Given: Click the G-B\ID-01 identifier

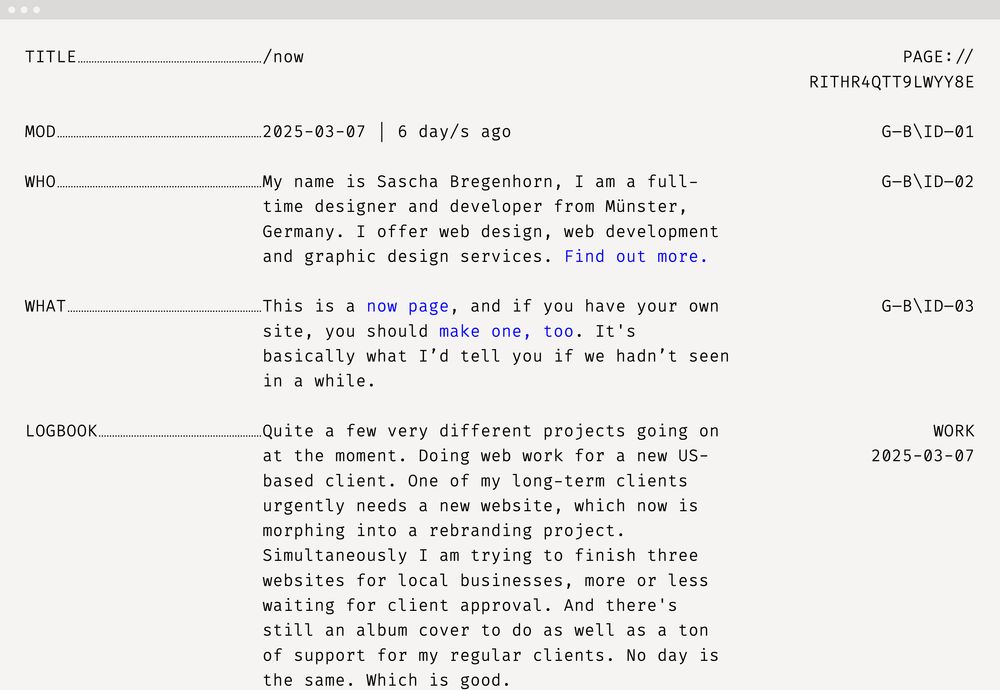Looking at the screenshot, I should [x=927, y=132].
